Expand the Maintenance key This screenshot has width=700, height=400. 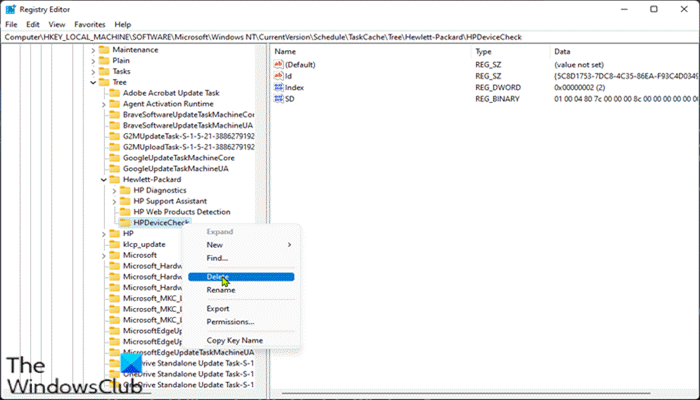[x=93, y=50]
